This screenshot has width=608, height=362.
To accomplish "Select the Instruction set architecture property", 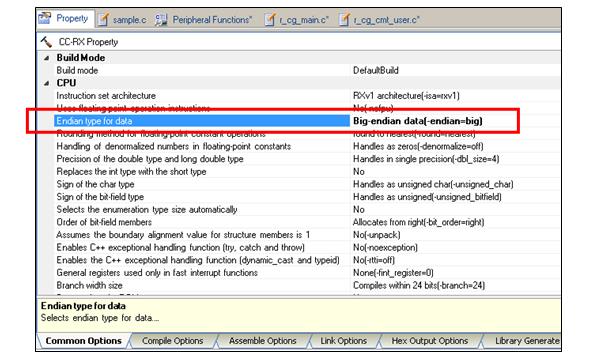I will pyautogui.click(x=106, y=96).
